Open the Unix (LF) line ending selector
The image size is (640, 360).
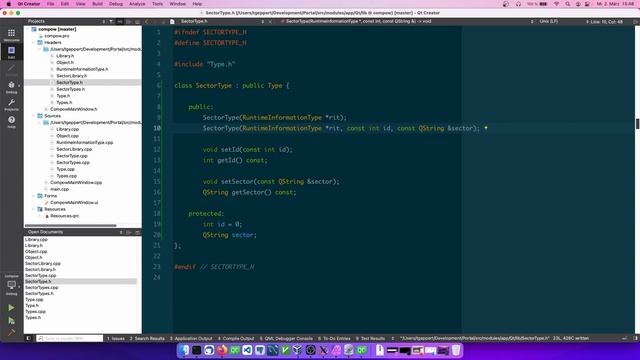(x=549, y=21)
